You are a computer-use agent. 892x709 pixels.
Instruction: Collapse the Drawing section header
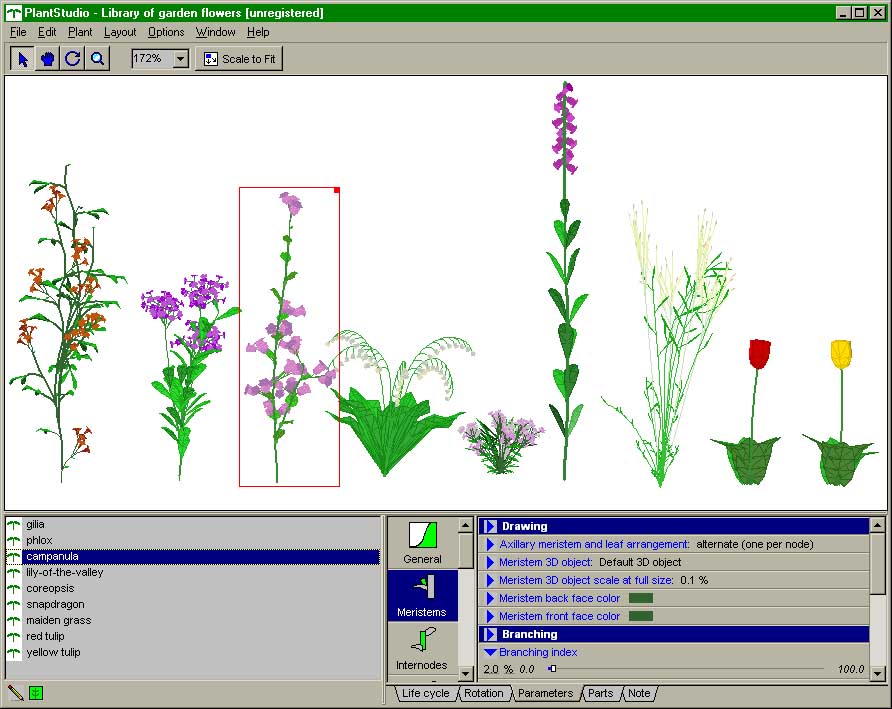[490, 526]
